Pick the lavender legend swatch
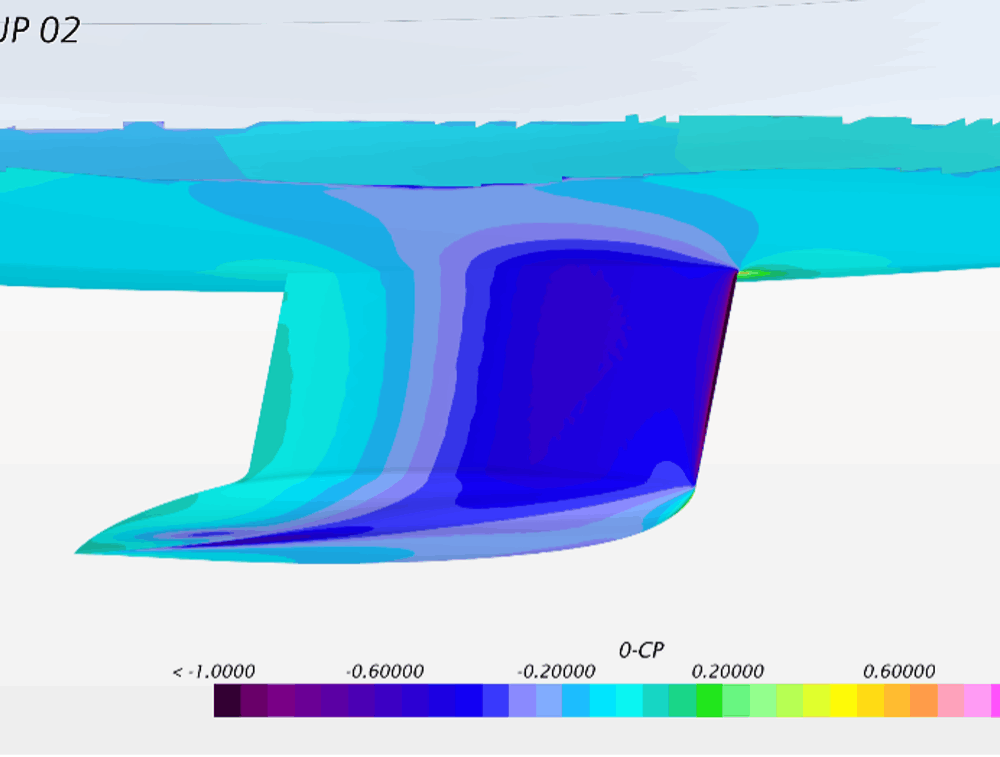This screenshot has width=1000, height=757. point(522,700)
